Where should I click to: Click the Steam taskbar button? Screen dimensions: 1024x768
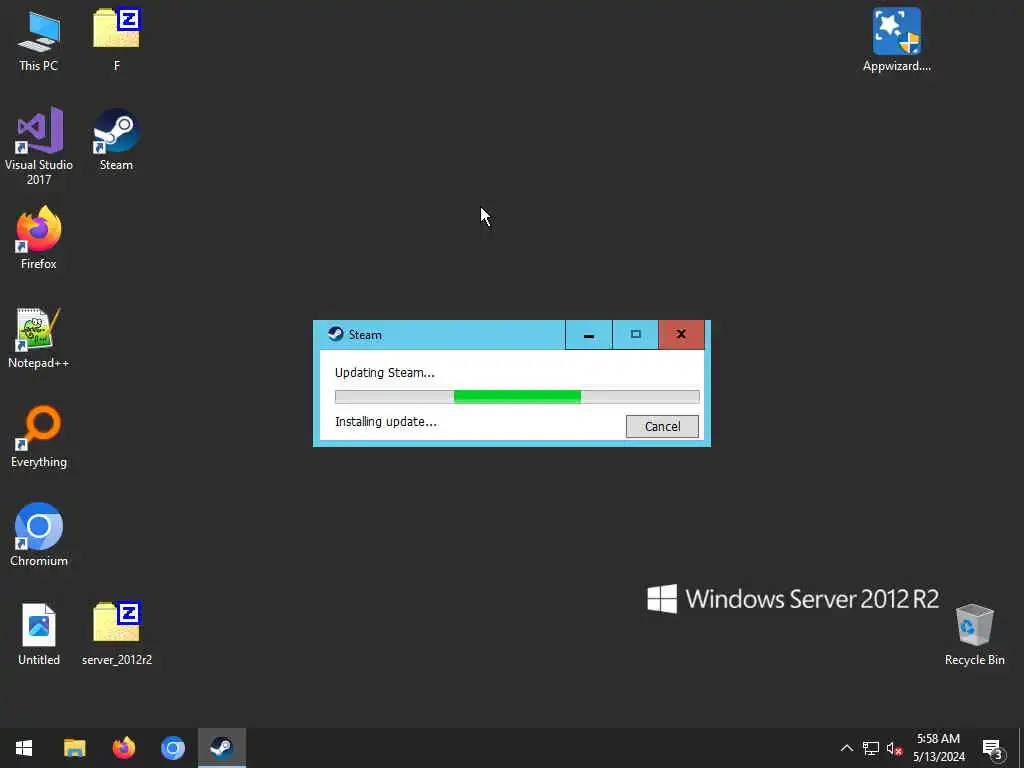[222, 748]
